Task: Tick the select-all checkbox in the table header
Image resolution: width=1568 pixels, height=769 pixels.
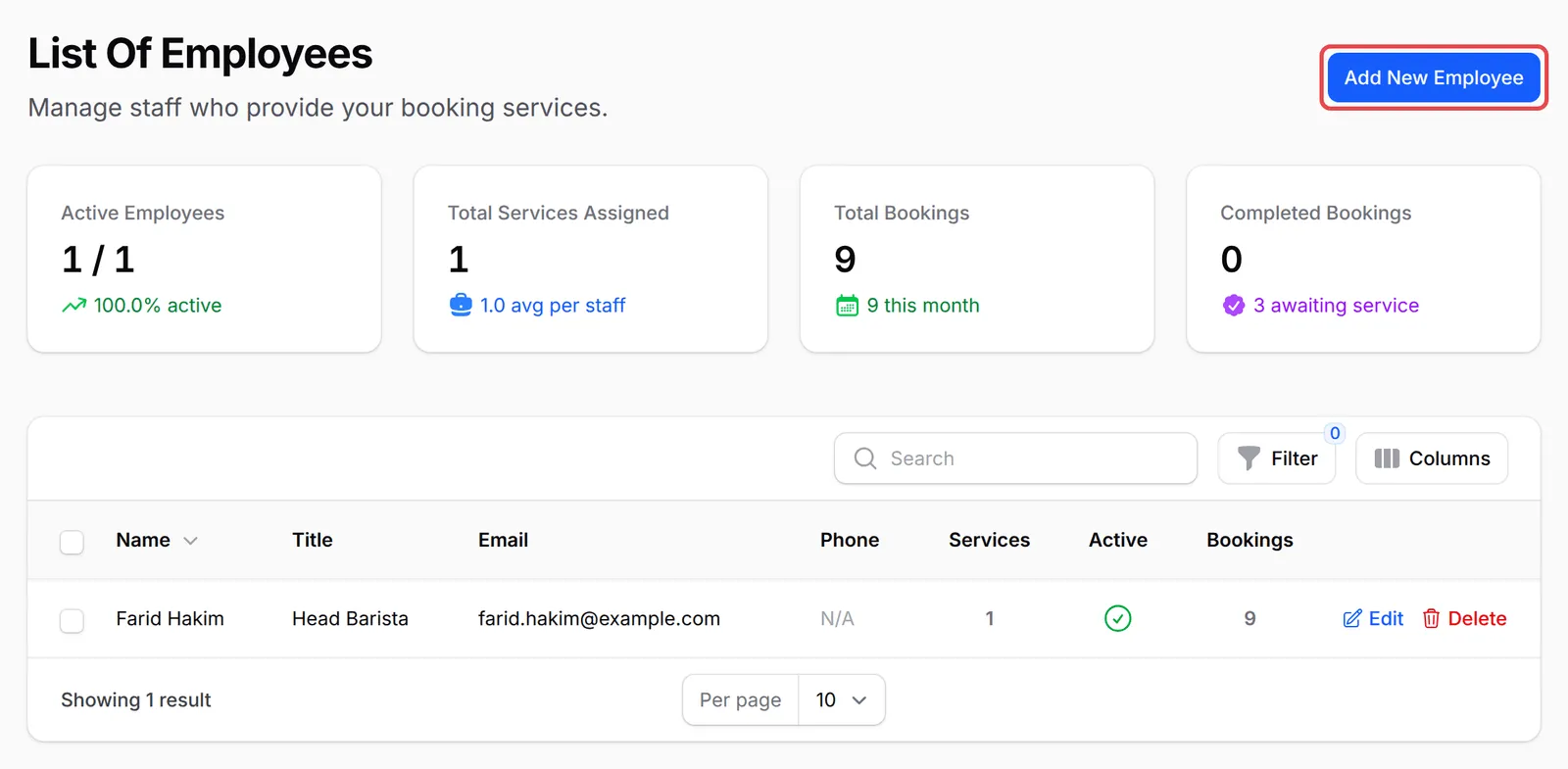Action: click(72, 542)
